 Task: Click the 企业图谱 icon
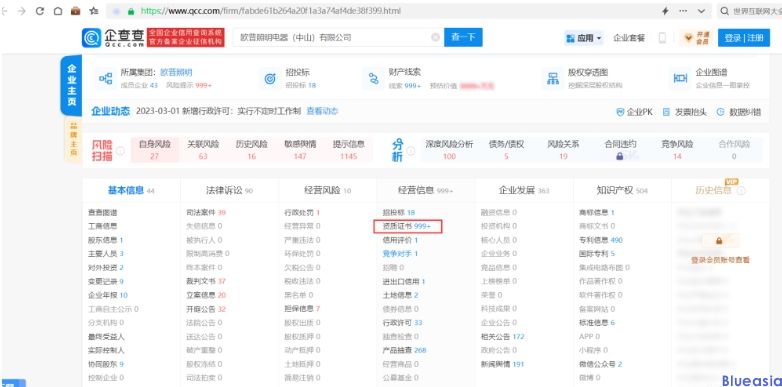(680, 78)
